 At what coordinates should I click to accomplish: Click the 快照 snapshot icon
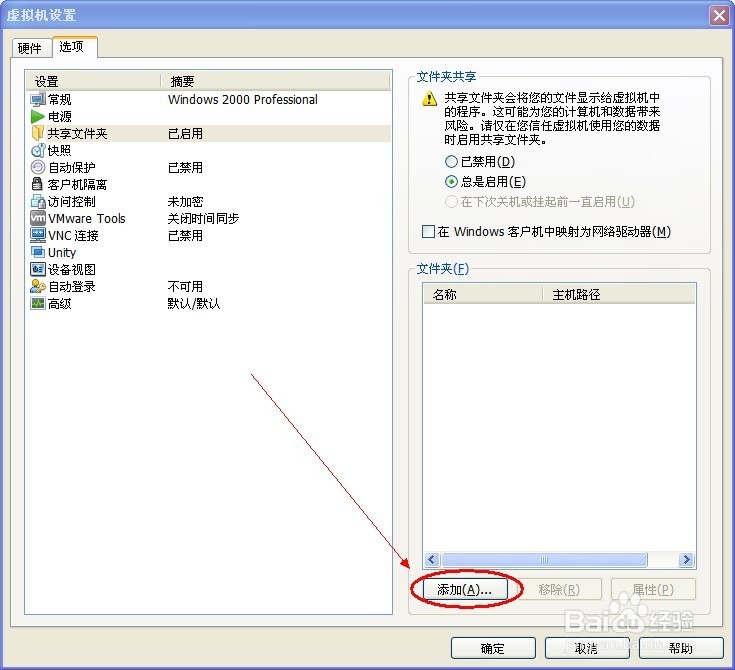(x=38, y=151)
